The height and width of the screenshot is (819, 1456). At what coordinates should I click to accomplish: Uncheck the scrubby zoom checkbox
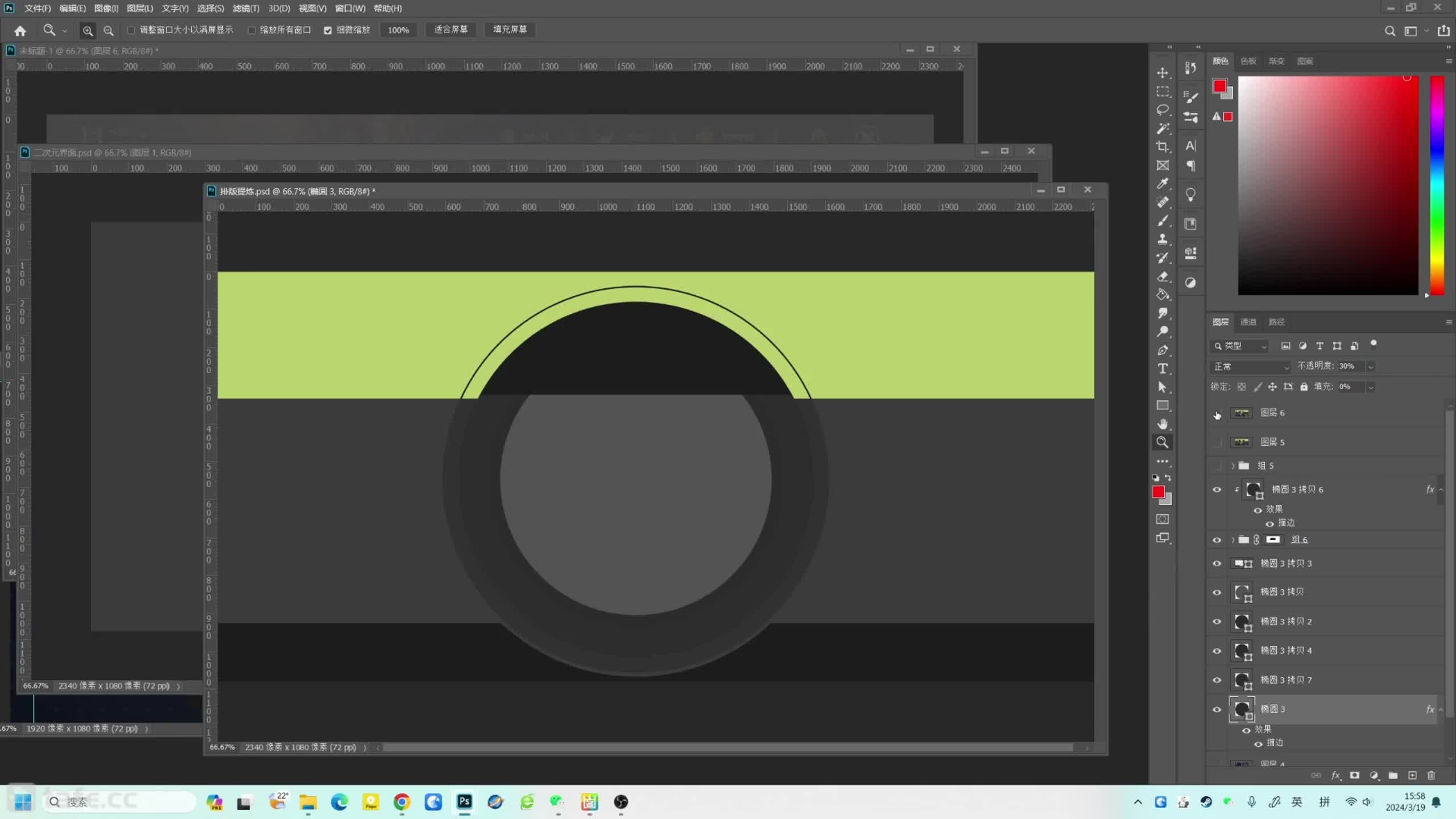328,30
